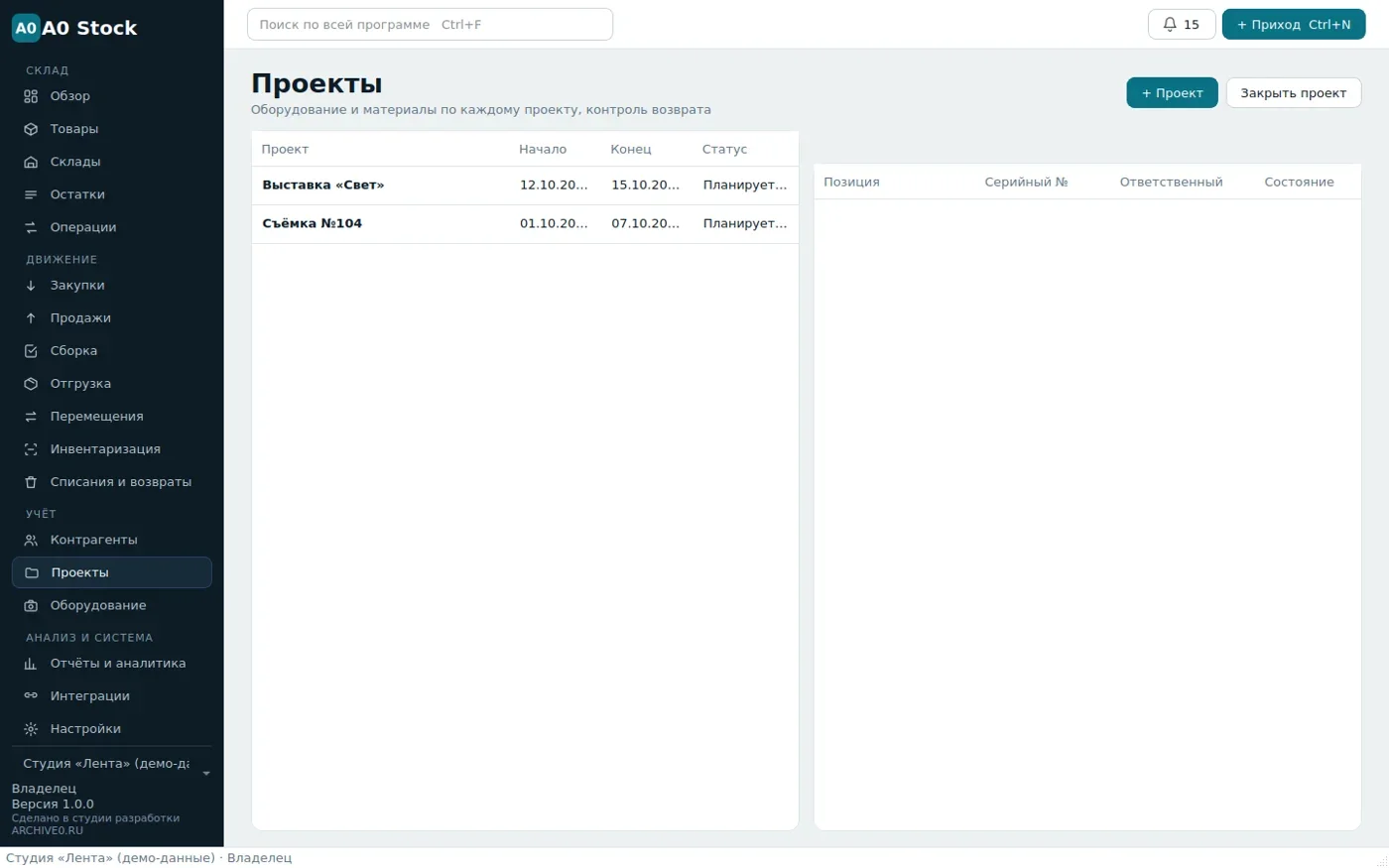
Task: Click the A0 Stock logo icon
Action: [26, 28]
